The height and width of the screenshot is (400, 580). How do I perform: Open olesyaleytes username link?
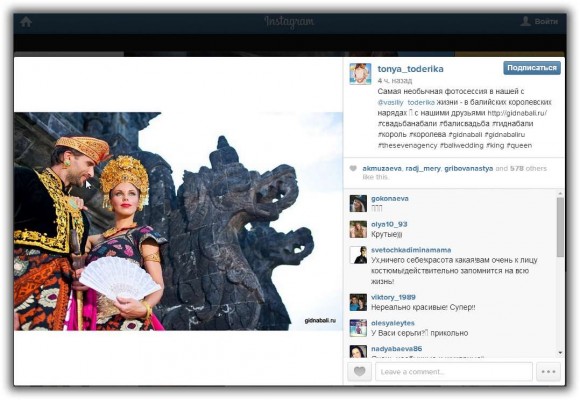tap(392, 323)
